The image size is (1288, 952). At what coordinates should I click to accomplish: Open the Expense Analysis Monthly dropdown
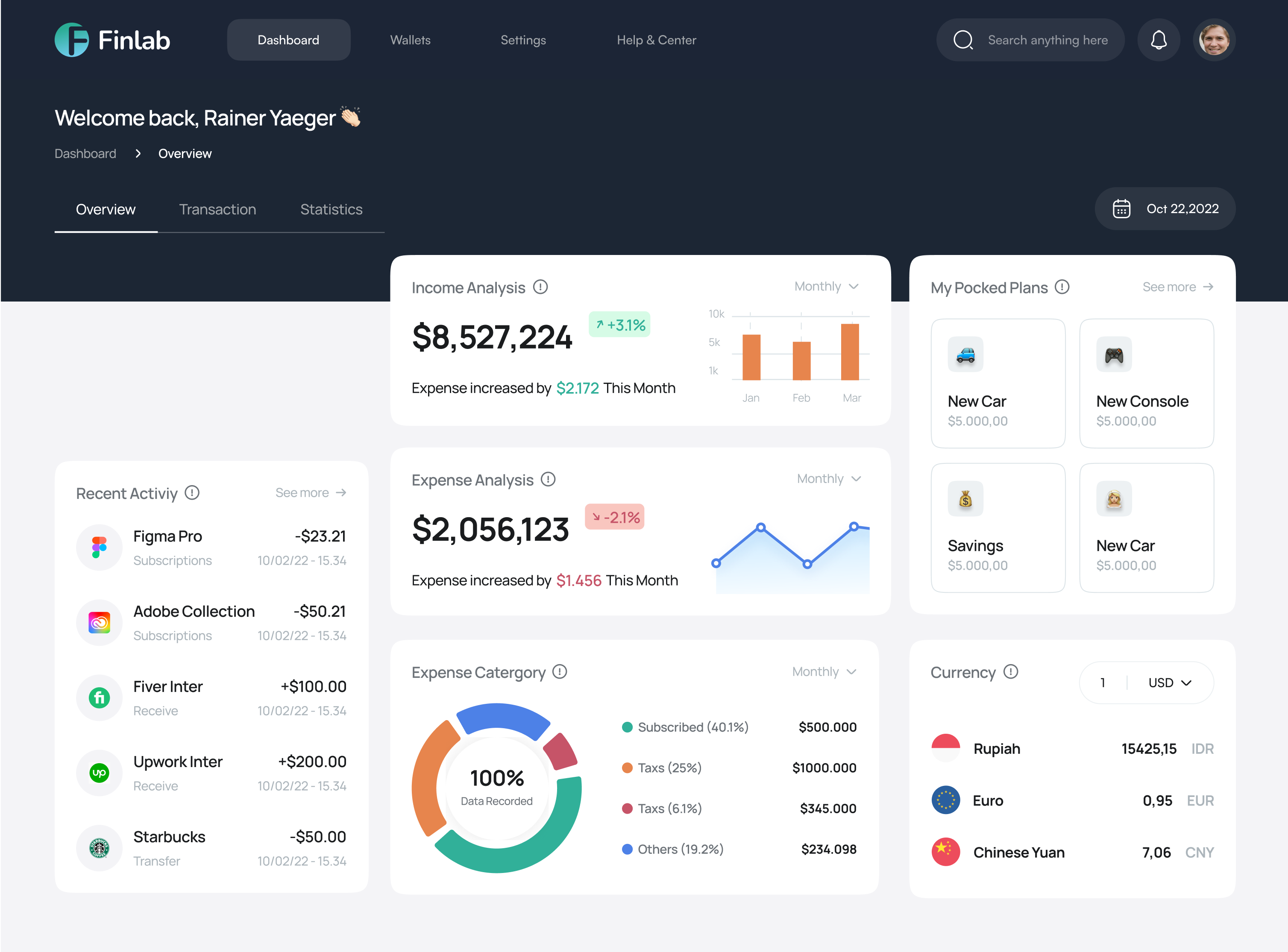829,479
